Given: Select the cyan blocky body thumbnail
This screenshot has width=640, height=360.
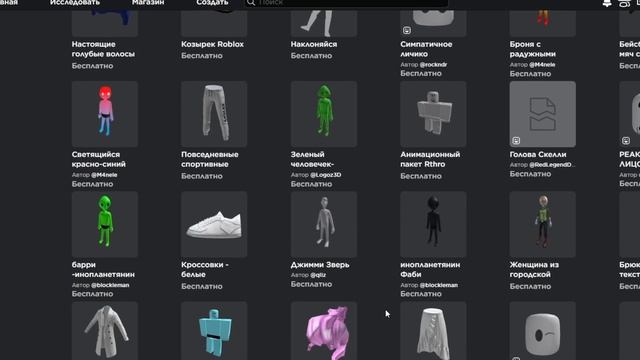Looking at the screenshot, I should coord(214,331).
